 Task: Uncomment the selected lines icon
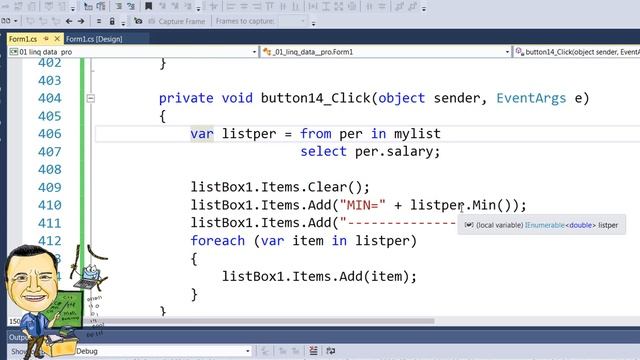pyautogui.click(x=131, y=6)
